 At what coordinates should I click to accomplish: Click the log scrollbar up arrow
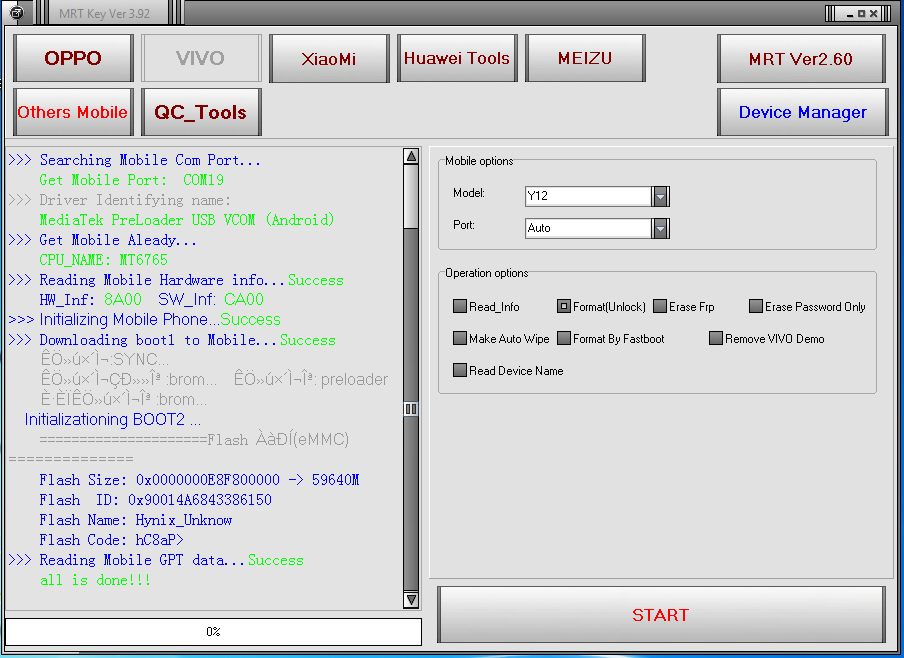(x=411, y=156)
